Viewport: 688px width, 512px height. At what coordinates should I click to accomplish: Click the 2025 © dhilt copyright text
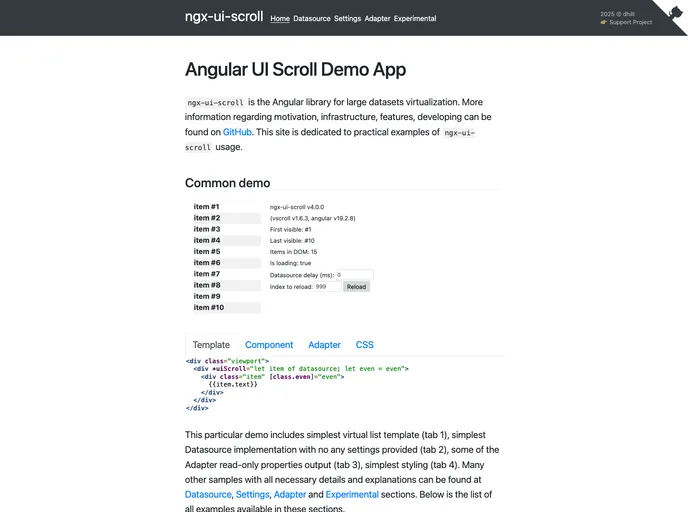click(x=617, y=14)
